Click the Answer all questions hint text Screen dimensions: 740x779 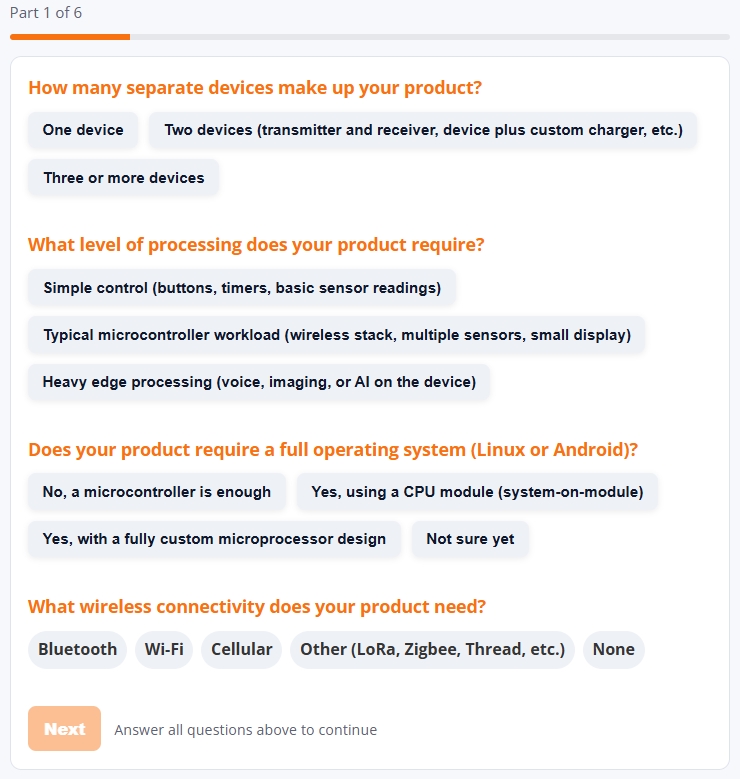(246, 730)
